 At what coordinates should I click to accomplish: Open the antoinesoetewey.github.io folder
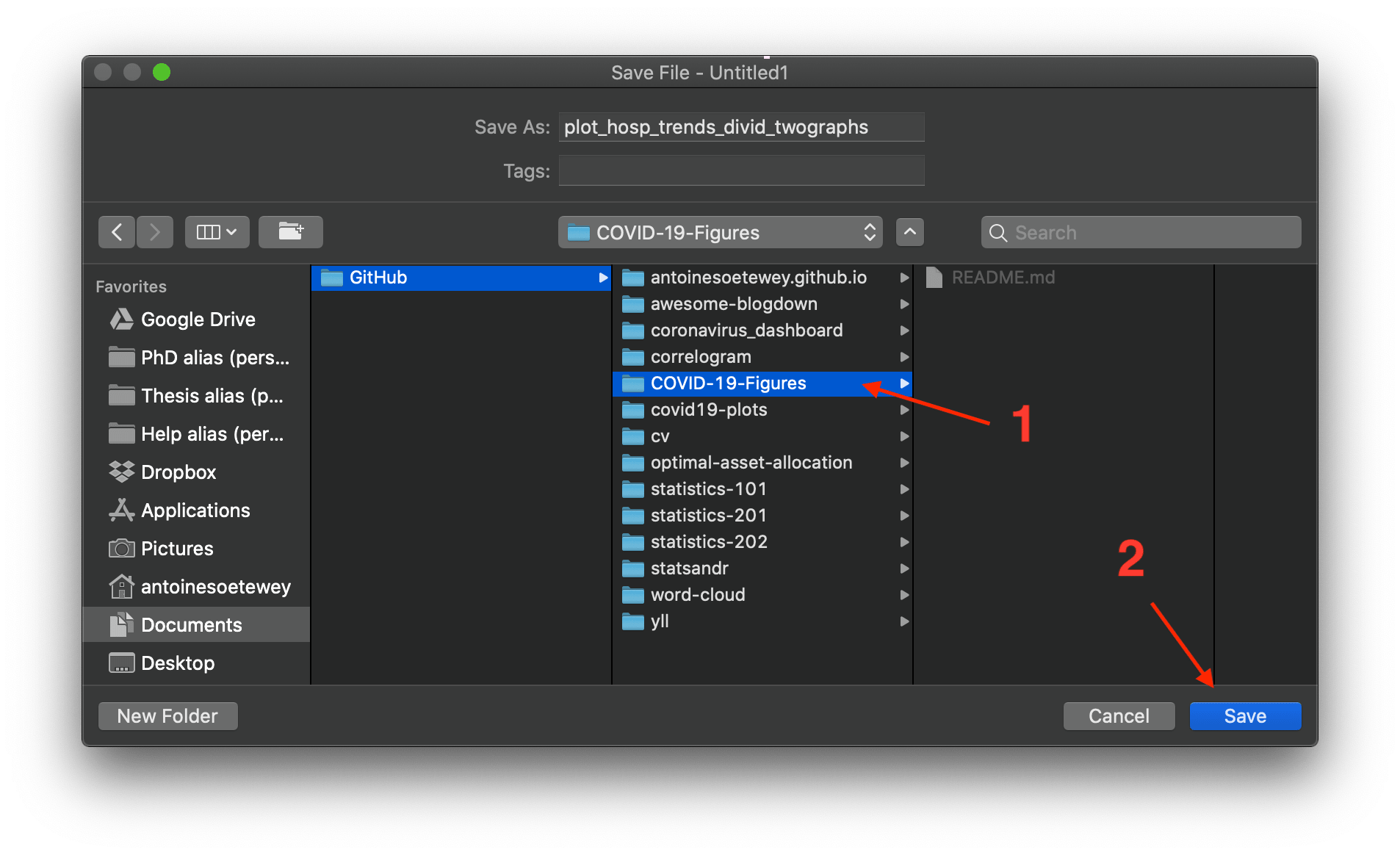pyautogui.click(x=762, y=278)
